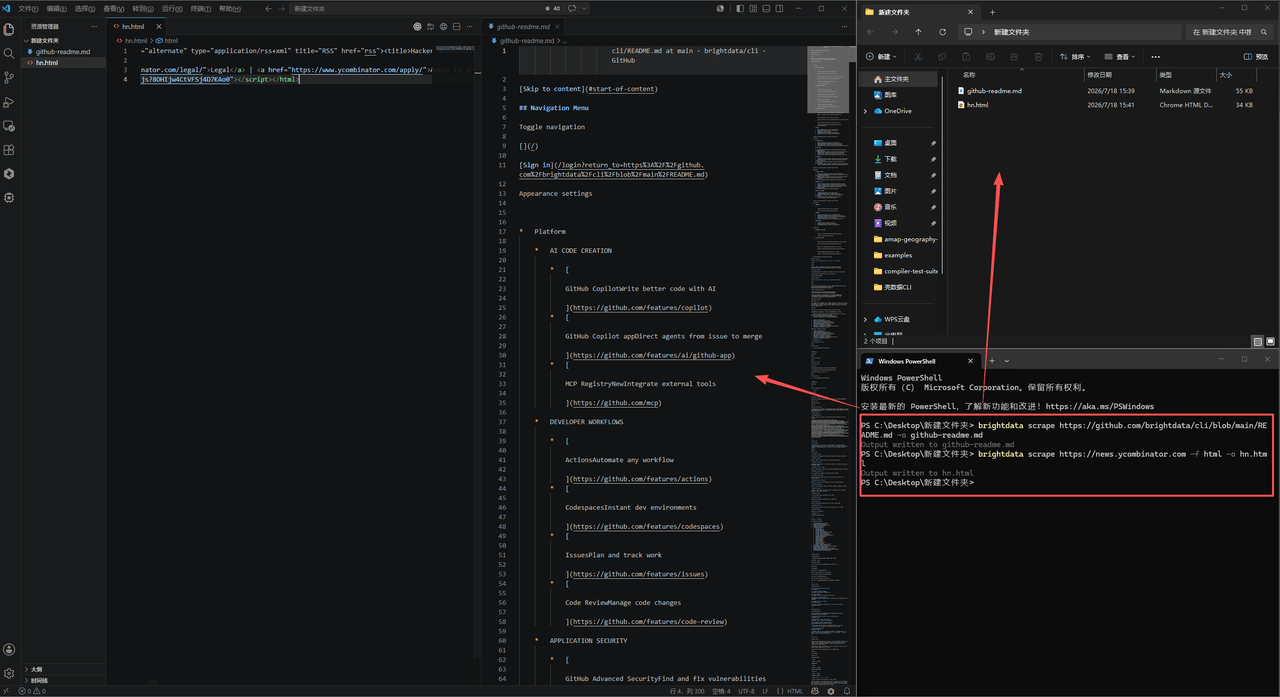The height and width of the screenshot is (697, 1280).
Task: Open VS Code errors and warnings status indicator
Action: 32,691
